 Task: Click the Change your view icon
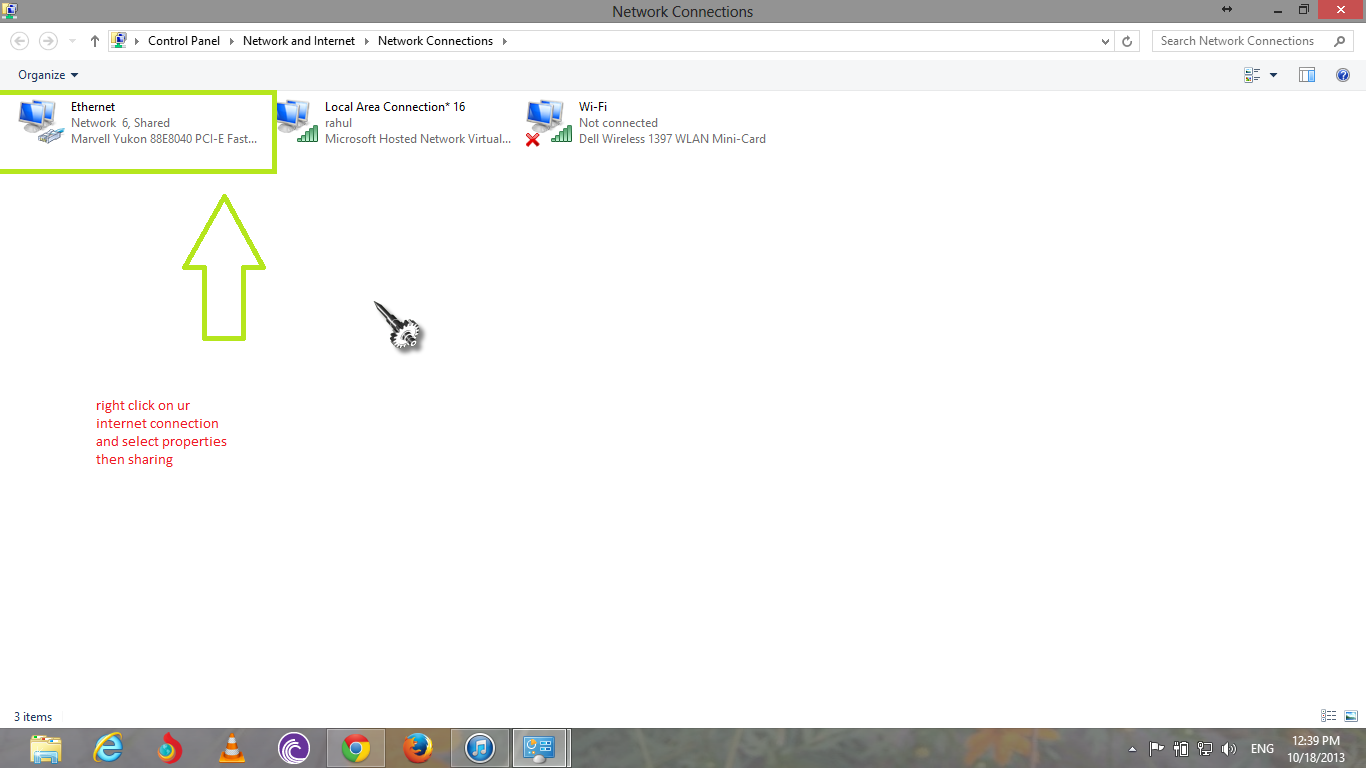pos(1252,75)
